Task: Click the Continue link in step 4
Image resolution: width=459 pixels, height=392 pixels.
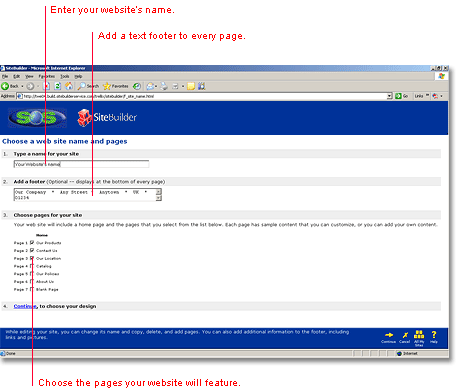Action: pos(25,306)
